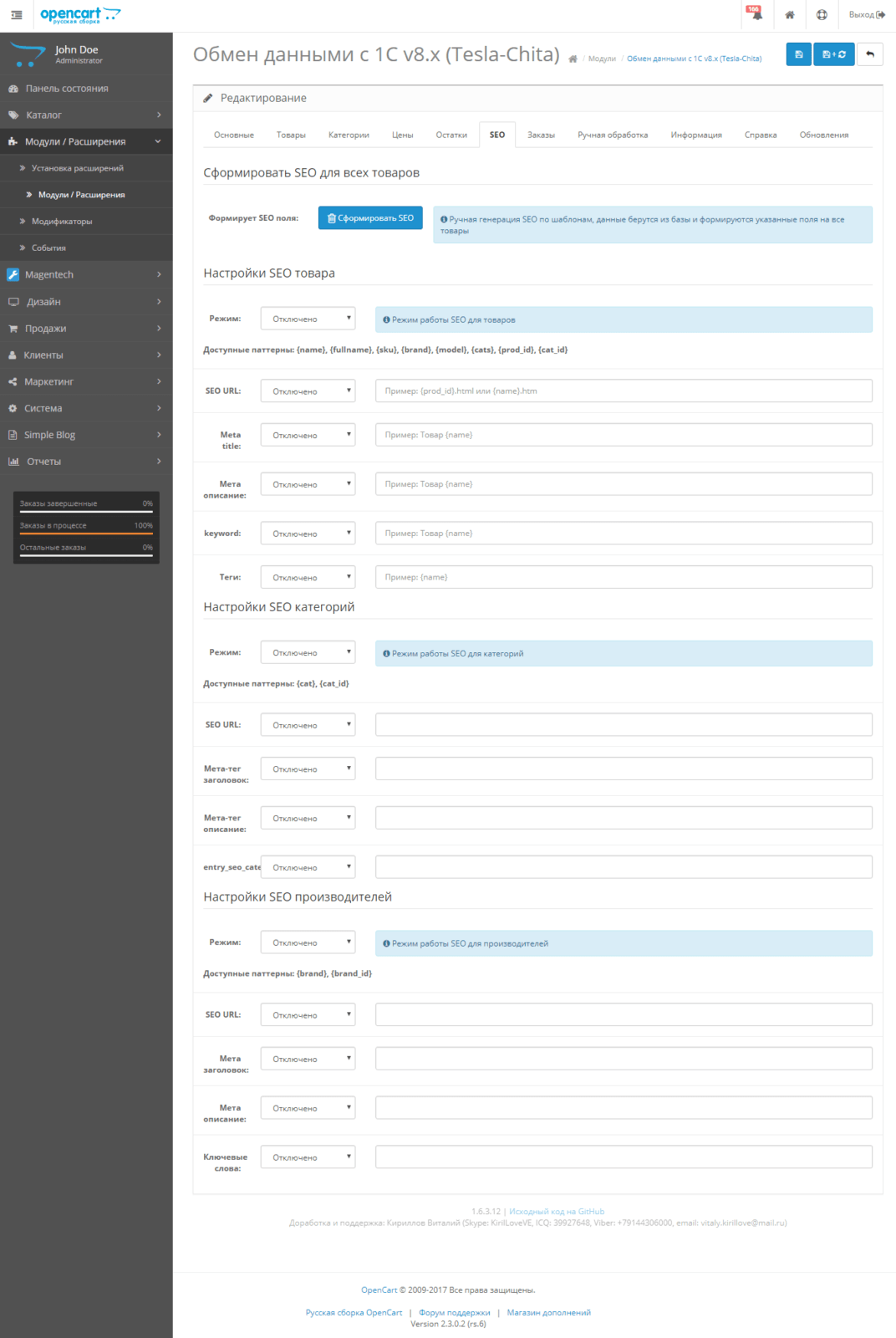Image resolution: width=896 pixels, height=1338 pixels.
Task: Open the product Мета описание dropdown
Action: click(x=308, y=484)
